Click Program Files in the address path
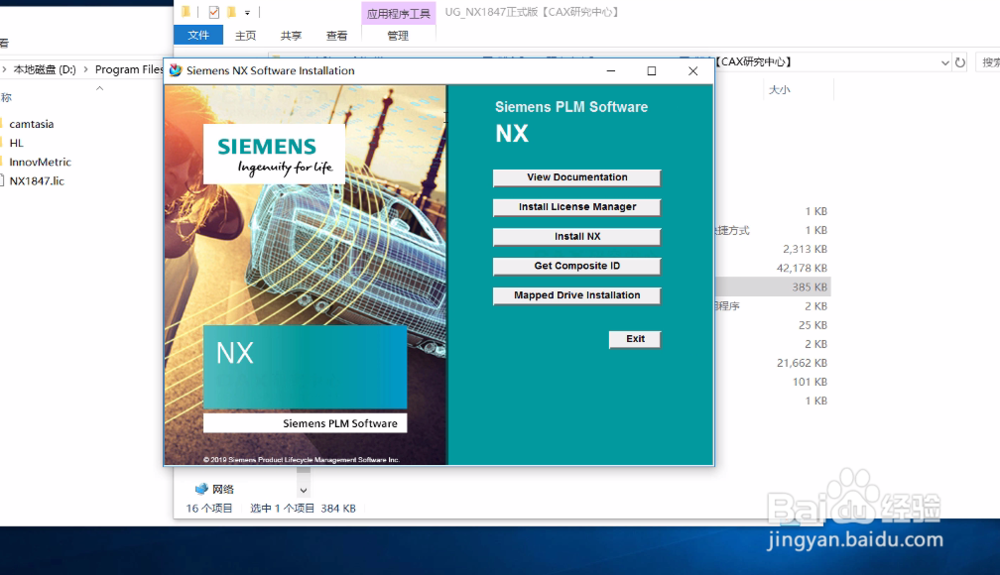Image resolution: width=1000 pixels, height=575 pixels. click(x=129, y=69)
